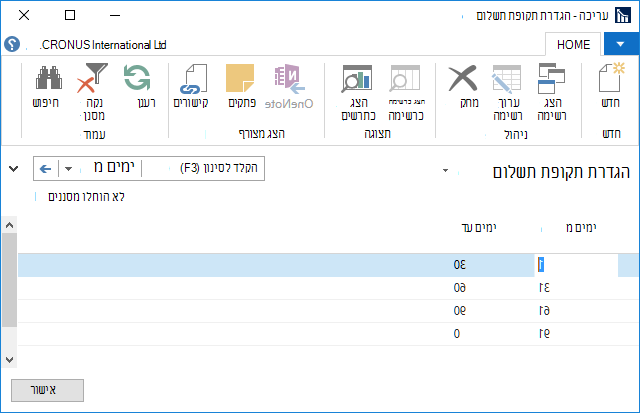
Task: Switch to the HOME ribbon tab
Action: click(573, 44)
